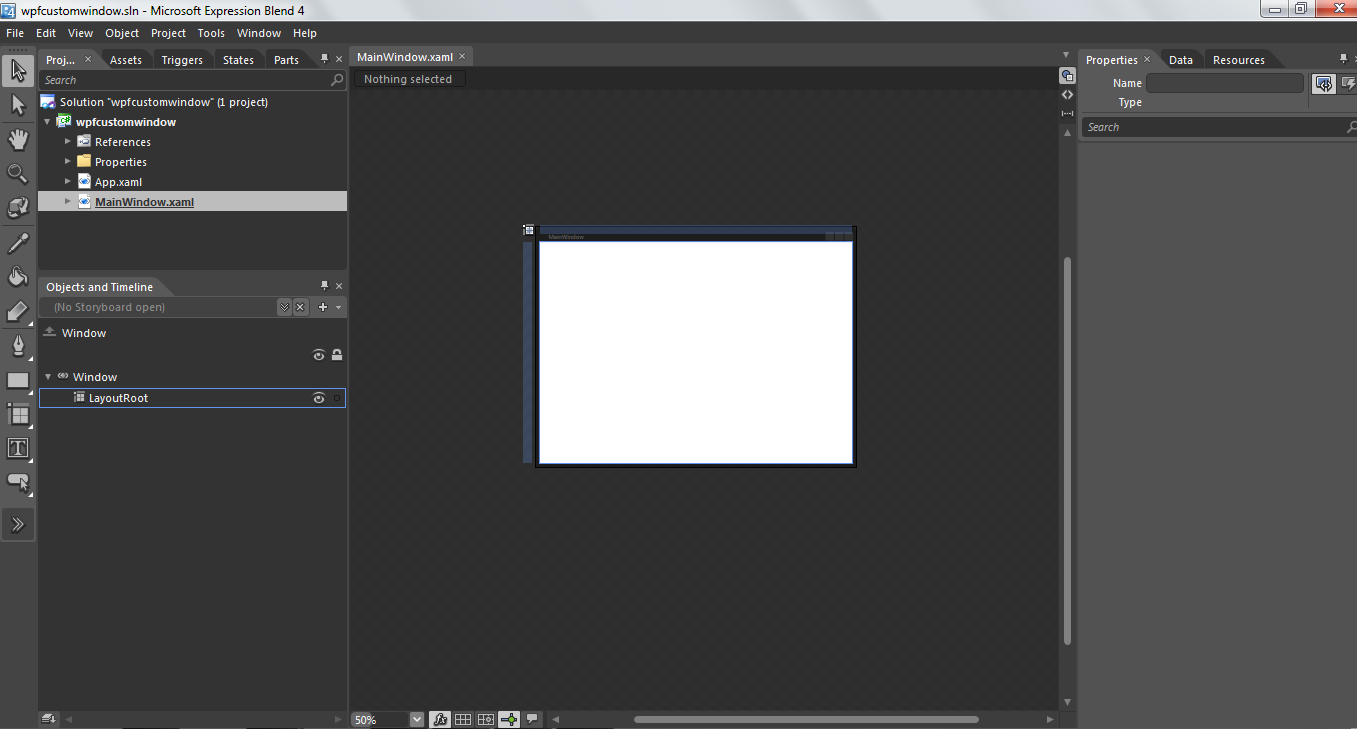
Task: Select the Zoom tool
Action: pyautogui.click(x=17, y=172)
